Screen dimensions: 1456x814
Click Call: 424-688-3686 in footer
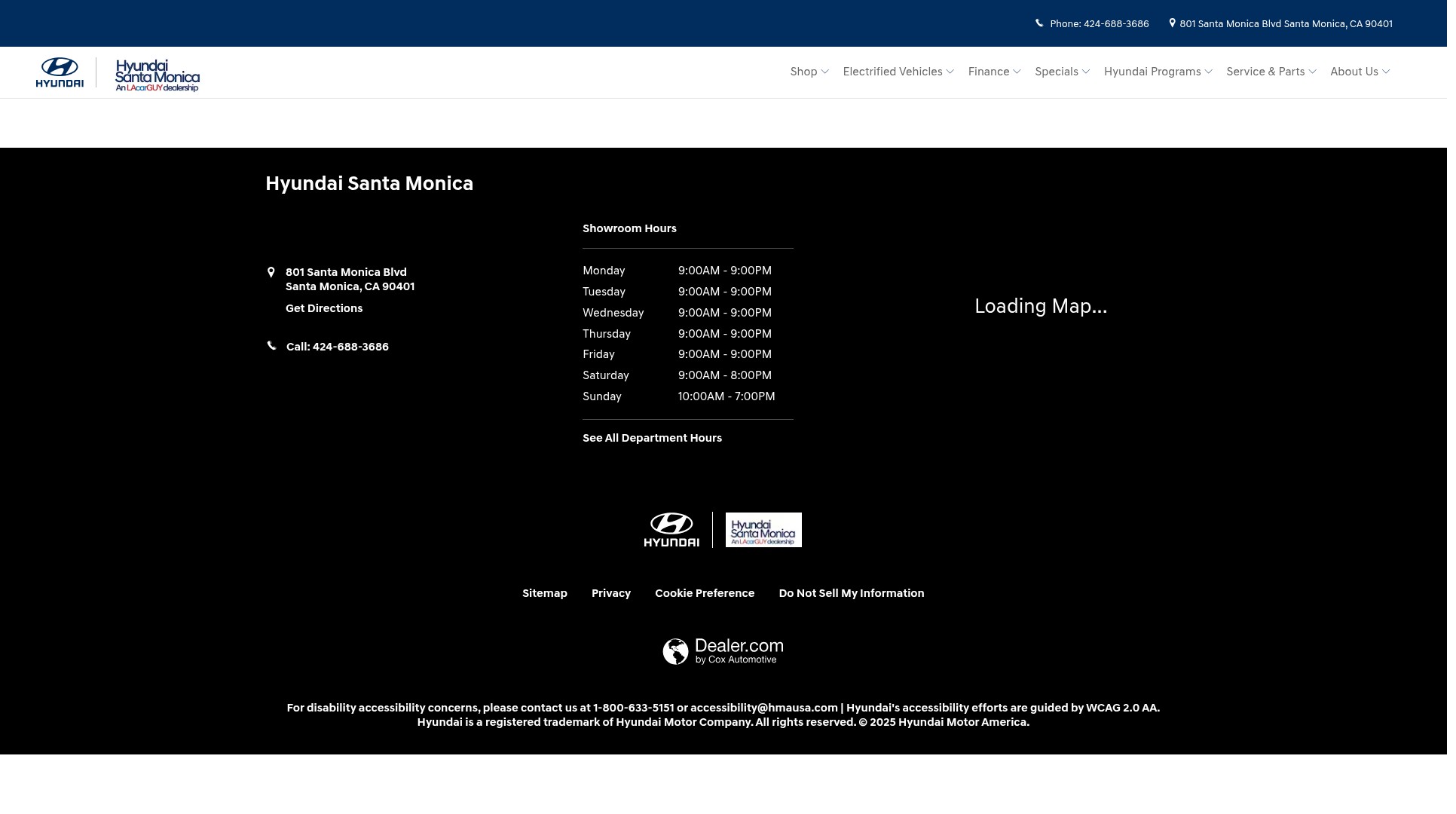(x=338, y=347)
